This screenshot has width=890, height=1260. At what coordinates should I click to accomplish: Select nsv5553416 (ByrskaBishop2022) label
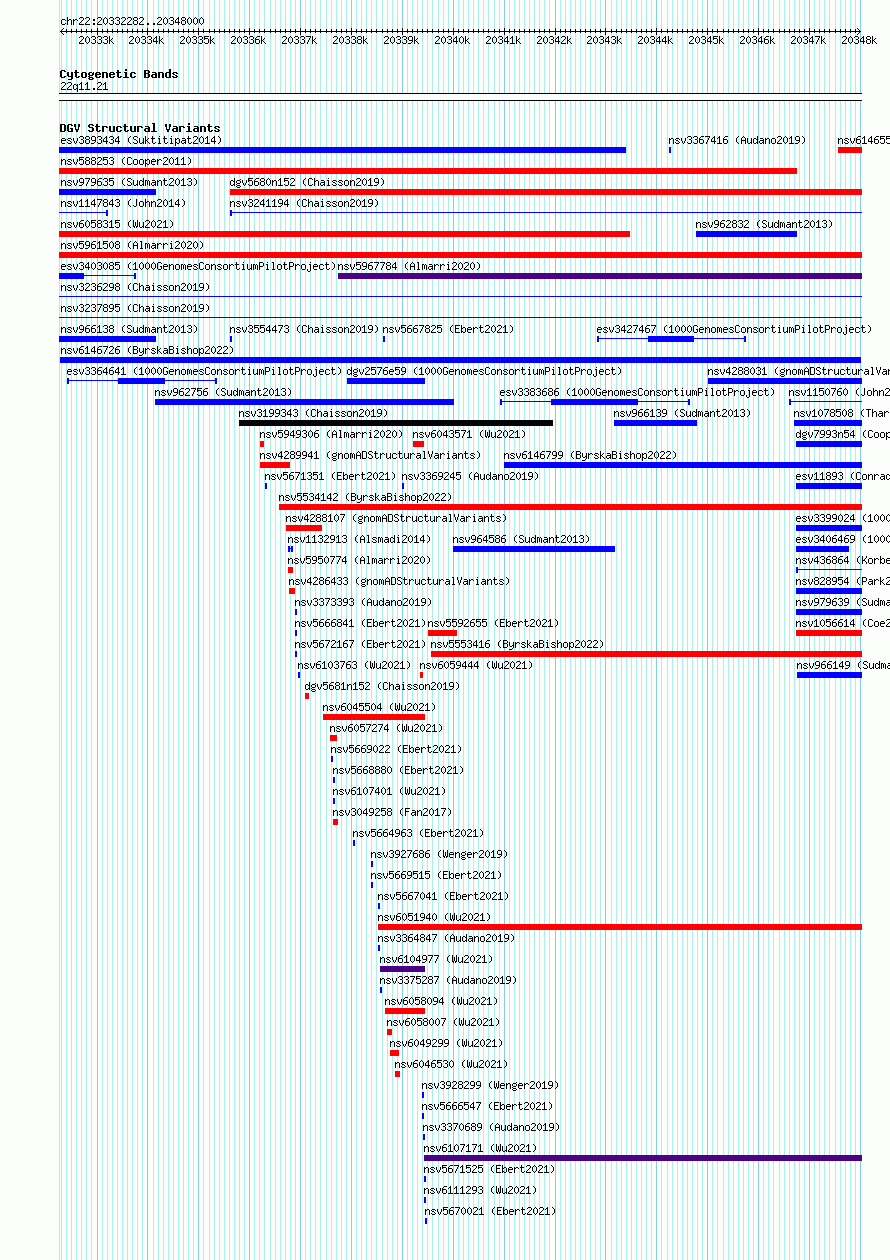(x=517, y=645)
